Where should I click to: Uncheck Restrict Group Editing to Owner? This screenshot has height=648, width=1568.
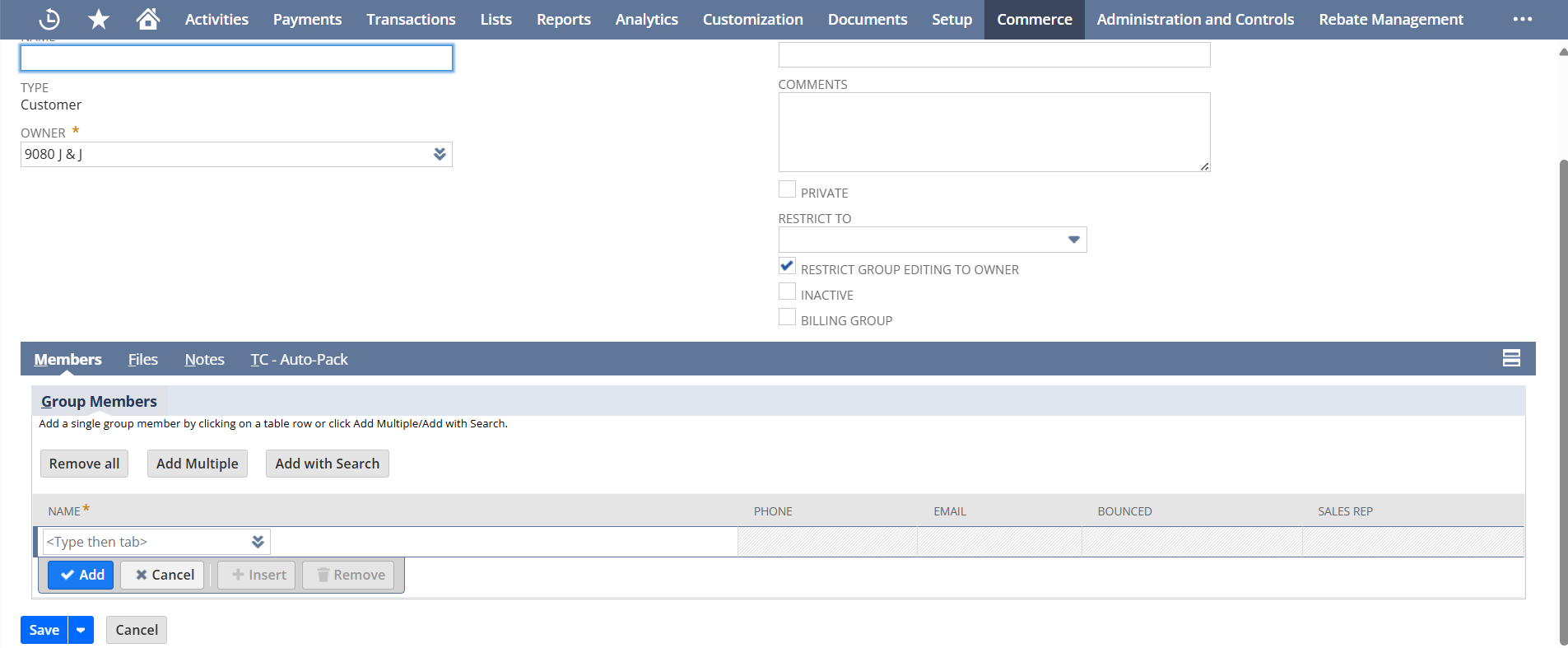(x=787, y=267)
